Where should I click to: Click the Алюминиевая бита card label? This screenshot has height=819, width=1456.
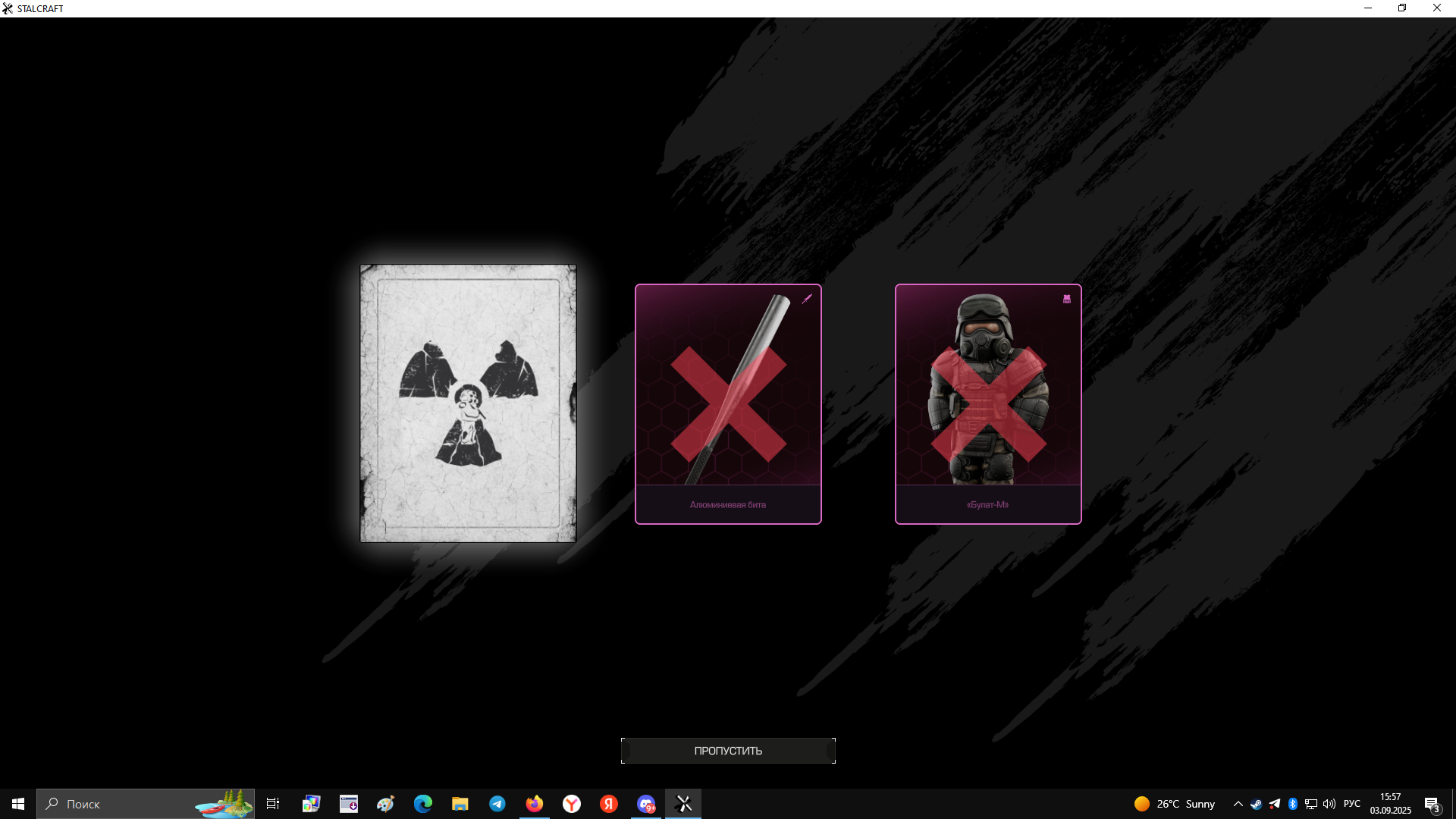[728, 505]
